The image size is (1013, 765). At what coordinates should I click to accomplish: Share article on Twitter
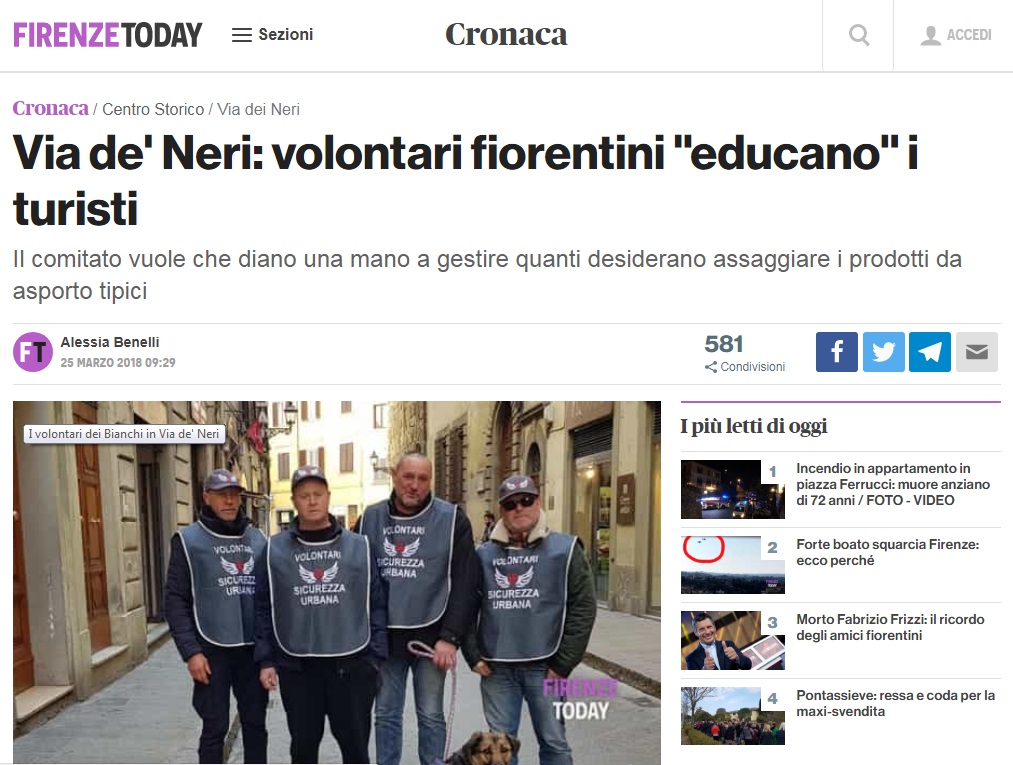(x=883, y=352)
